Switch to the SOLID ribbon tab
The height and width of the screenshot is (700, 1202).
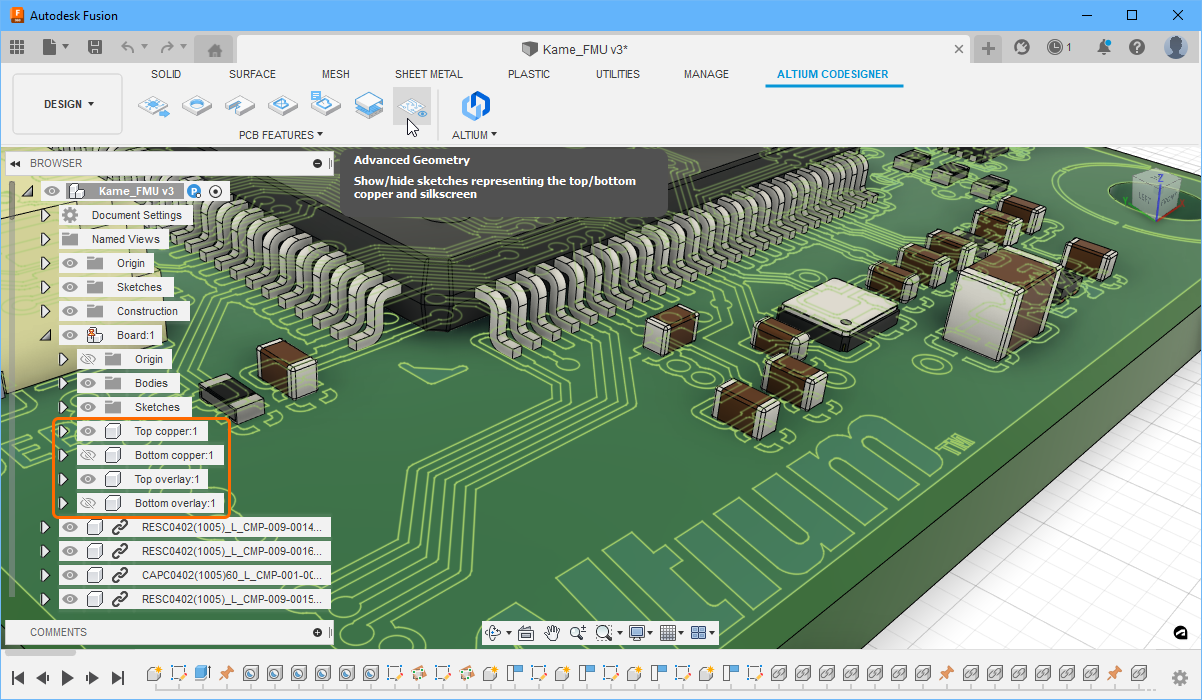166,74
